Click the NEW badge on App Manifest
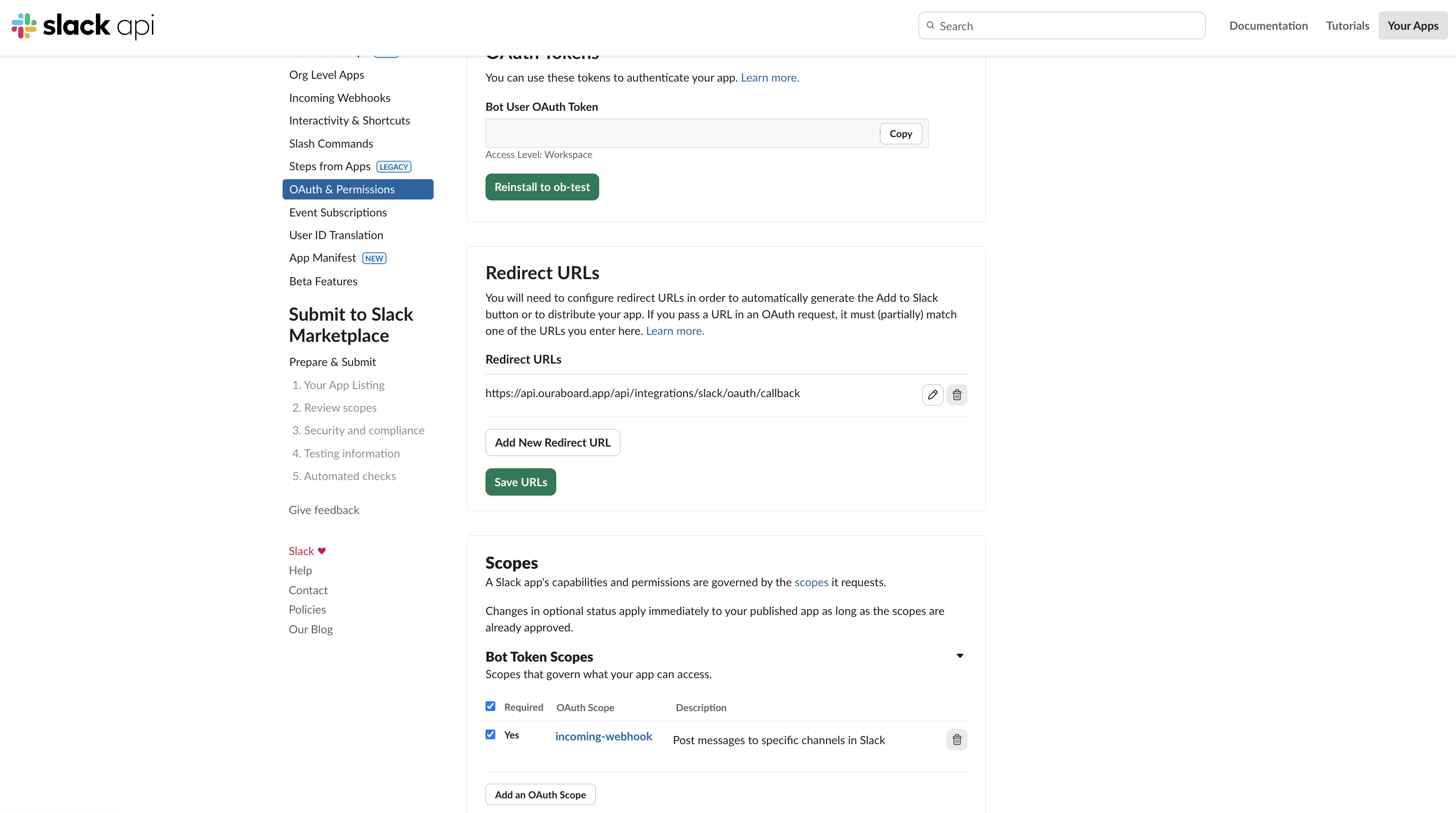Screen dimensions: 1456x813 pyautogui.click(x=374, y=258)
